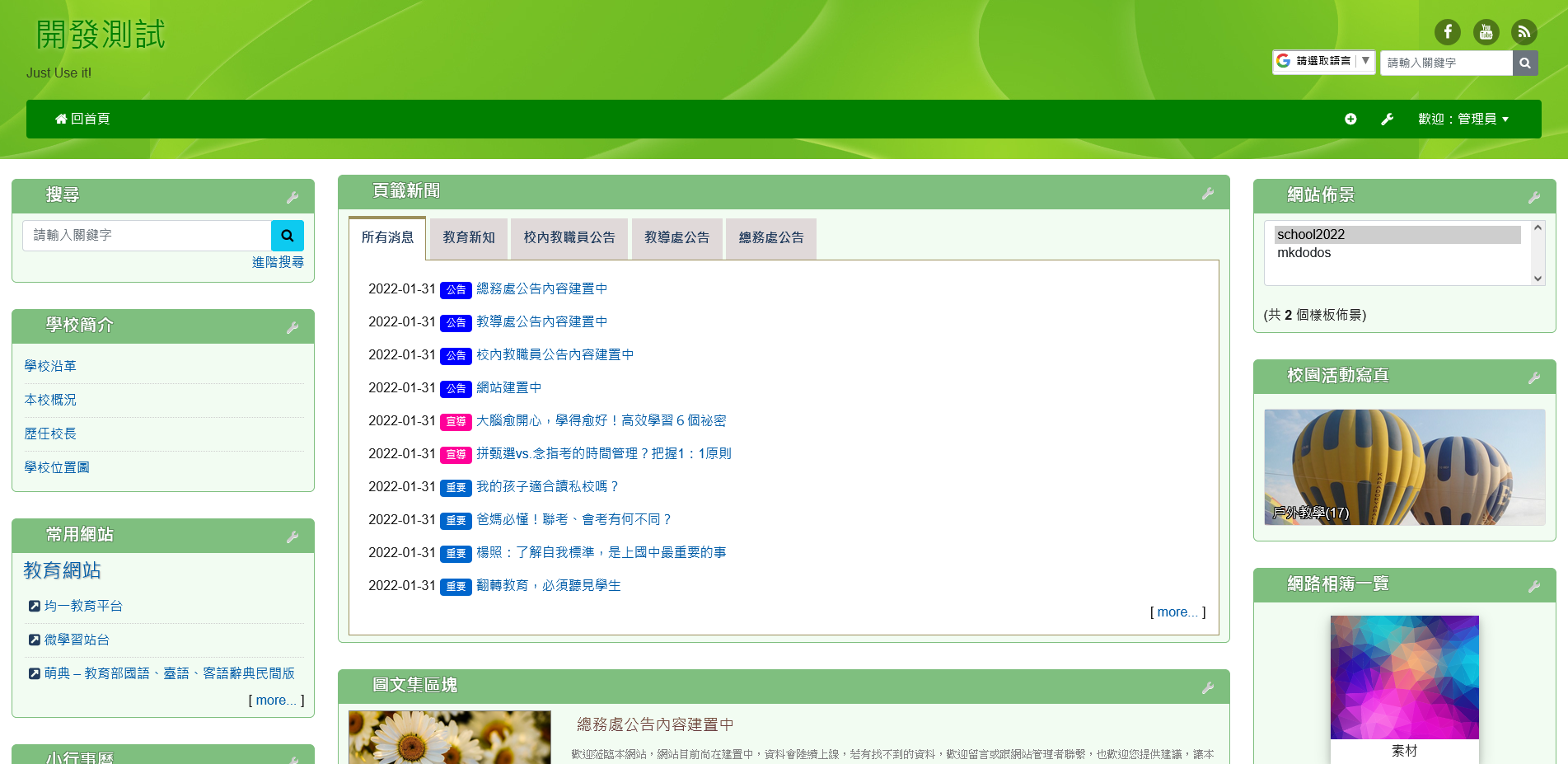Click the blue search button in 搜尋 block
The height and width of the screenshot is (764, 1568).
click(x=288, y=236)
